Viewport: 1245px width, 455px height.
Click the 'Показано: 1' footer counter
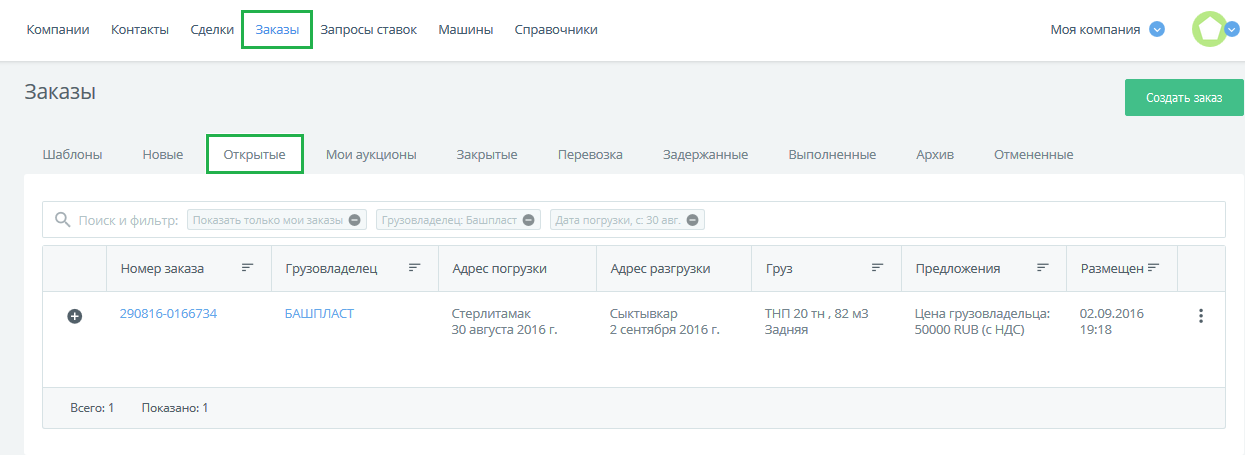click(x=175, y=408)
